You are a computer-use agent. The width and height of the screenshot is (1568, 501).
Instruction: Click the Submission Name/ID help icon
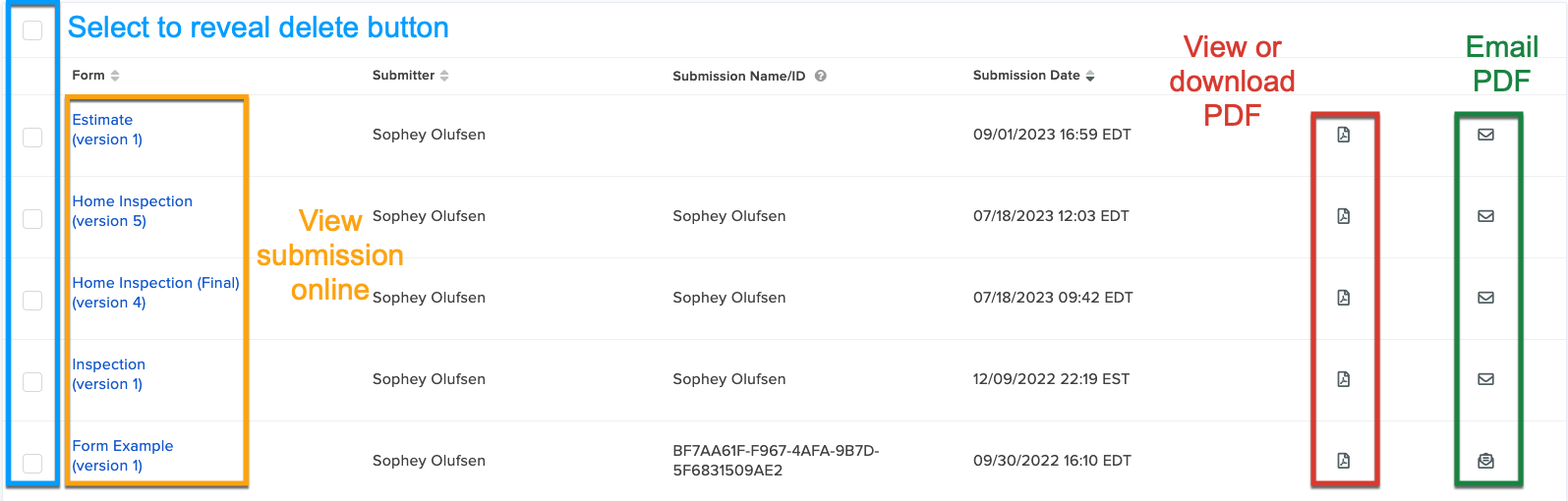820,76
